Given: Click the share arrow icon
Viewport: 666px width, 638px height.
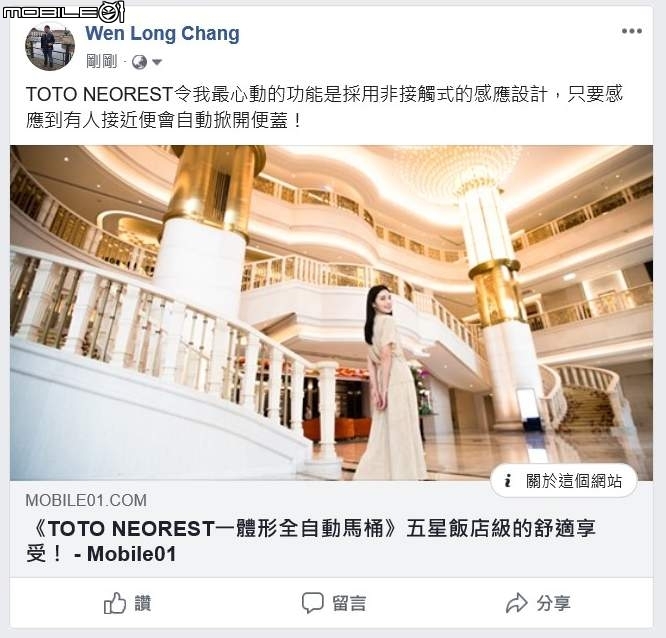Looking at the screenshot, I should point(516,603).
